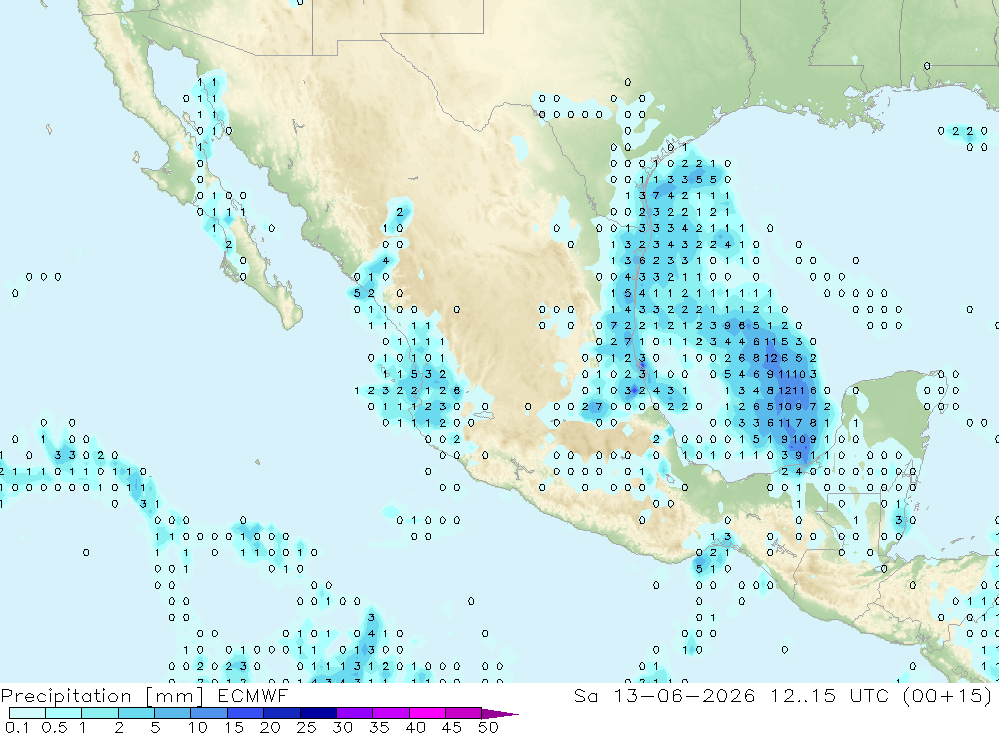Click the "Sa" weekday label
The width and height of the screenshot is (1000, 733).
[585, 695]
